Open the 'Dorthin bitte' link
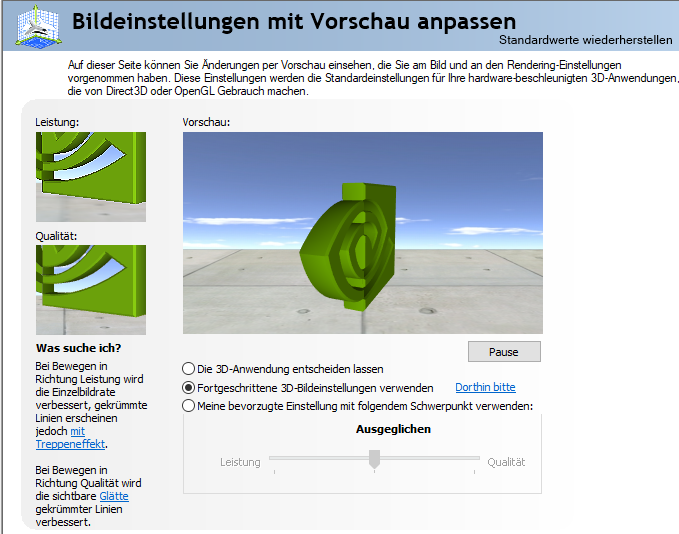This screenshot has height=534, width=679. coord(485,387)
